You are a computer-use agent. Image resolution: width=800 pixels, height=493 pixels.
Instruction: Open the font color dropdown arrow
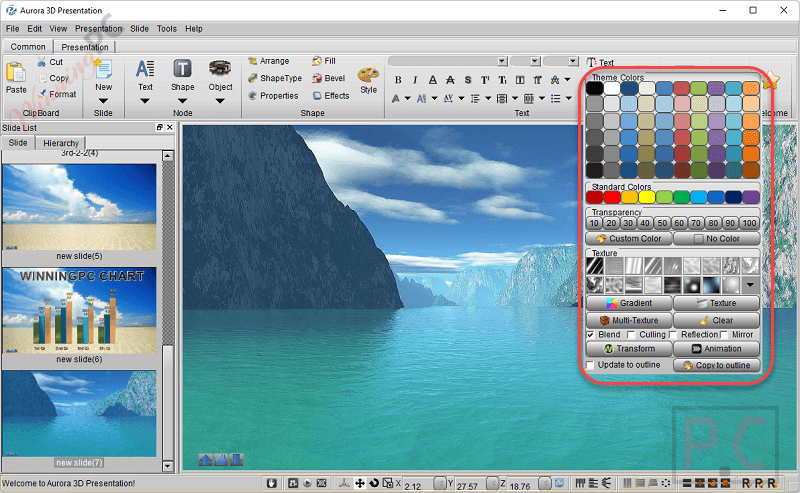[408, 98]
